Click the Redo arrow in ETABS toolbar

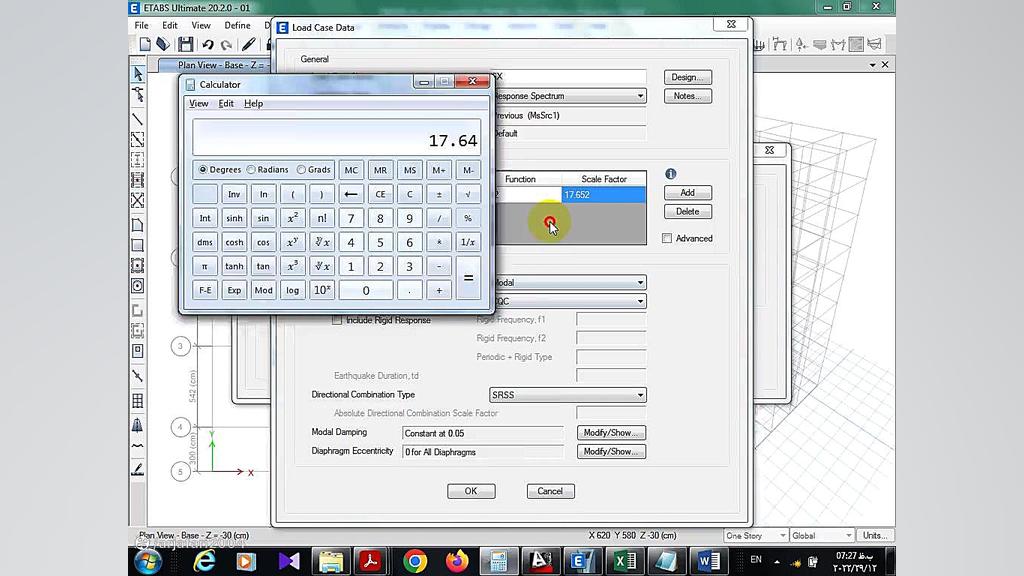(x=227, y=44)
